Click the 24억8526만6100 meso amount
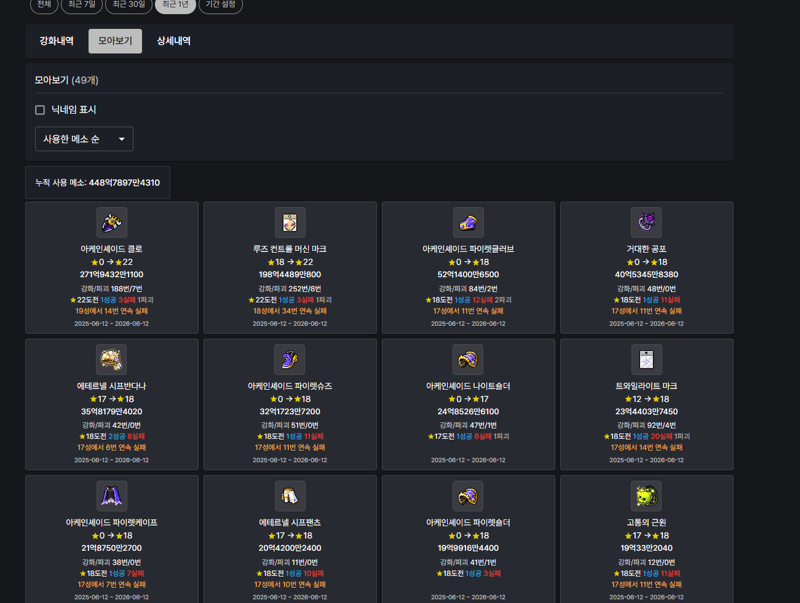 pos(468,412)
